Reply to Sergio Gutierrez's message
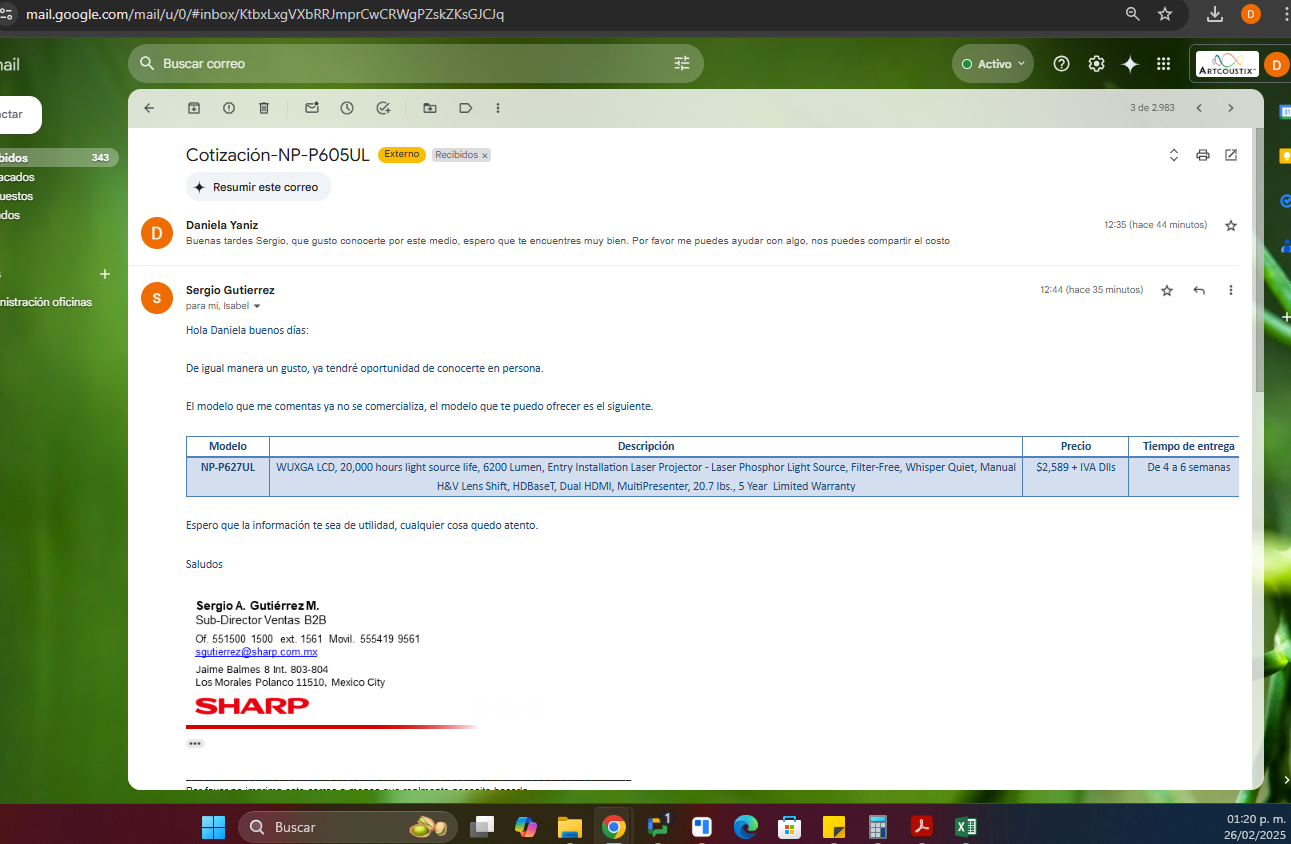The height and width of the screenshot is (844, 1291). 1199,290
